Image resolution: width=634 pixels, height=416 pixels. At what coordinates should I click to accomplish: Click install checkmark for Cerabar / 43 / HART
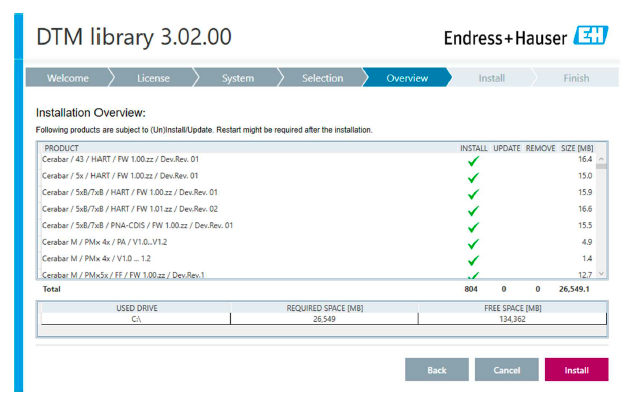(x=473, y=160)
